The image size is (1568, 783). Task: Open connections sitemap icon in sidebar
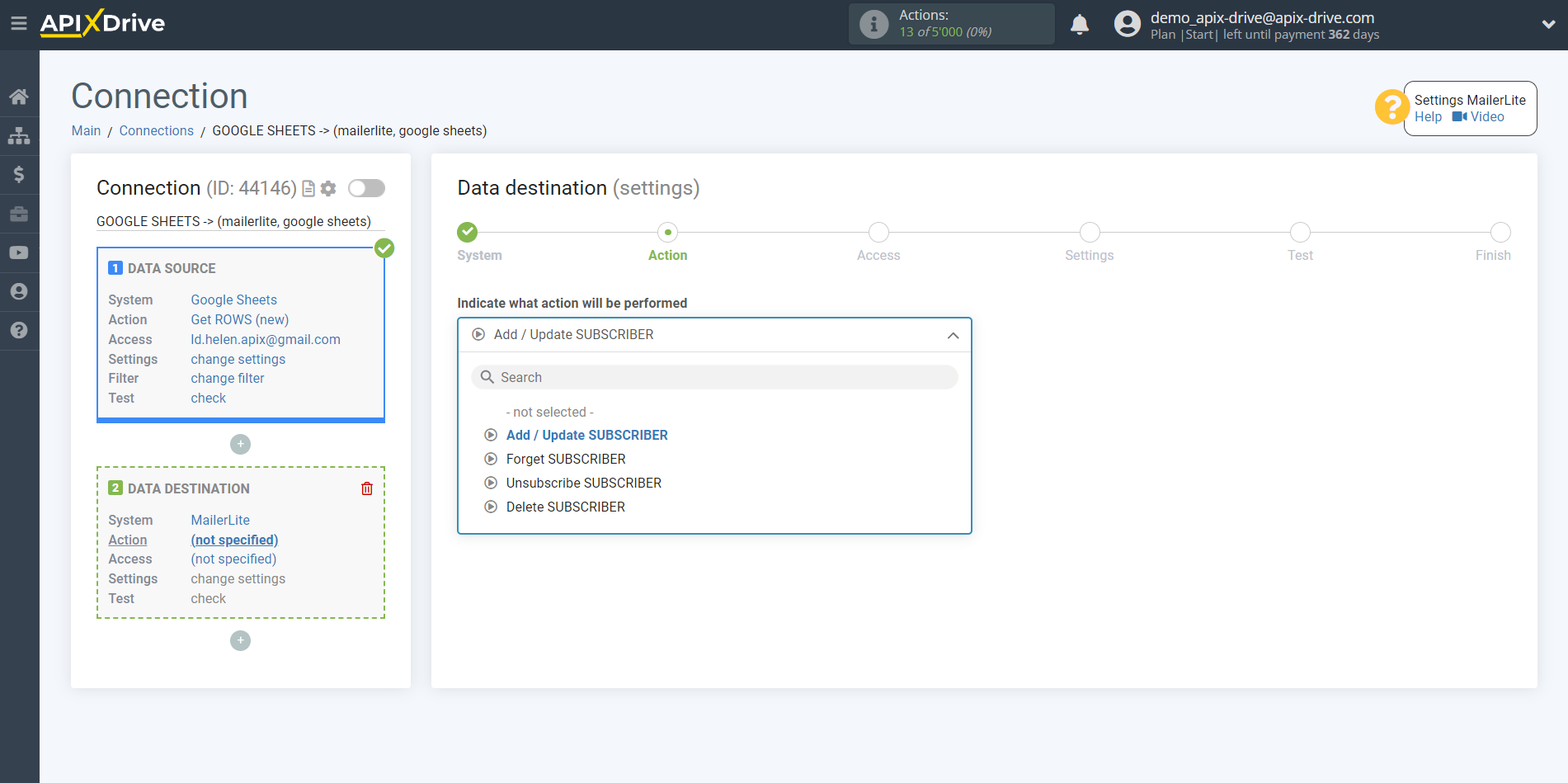click(19, 135)
